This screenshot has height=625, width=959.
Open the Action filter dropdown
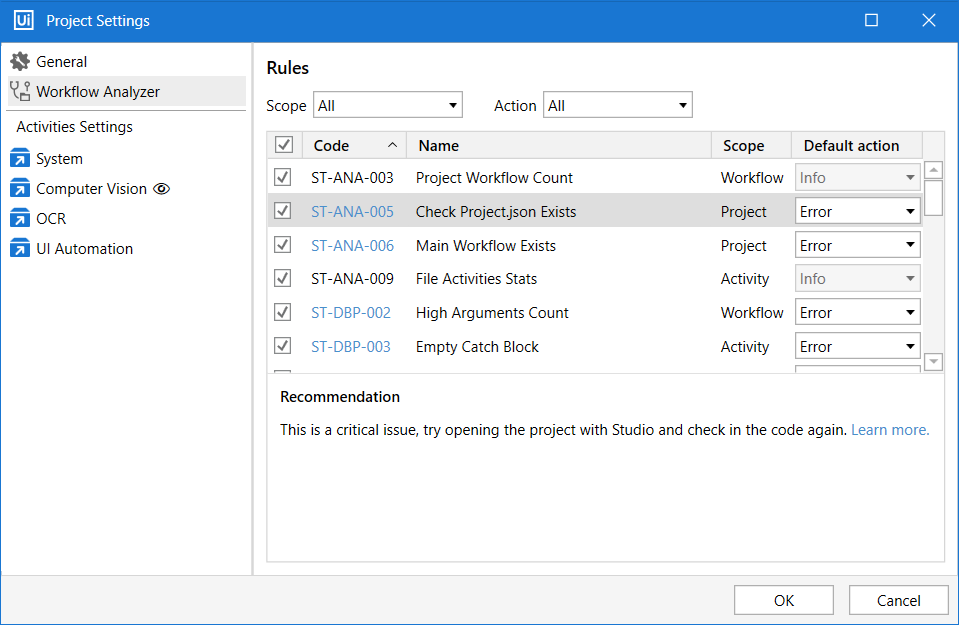tap(617, 105)
